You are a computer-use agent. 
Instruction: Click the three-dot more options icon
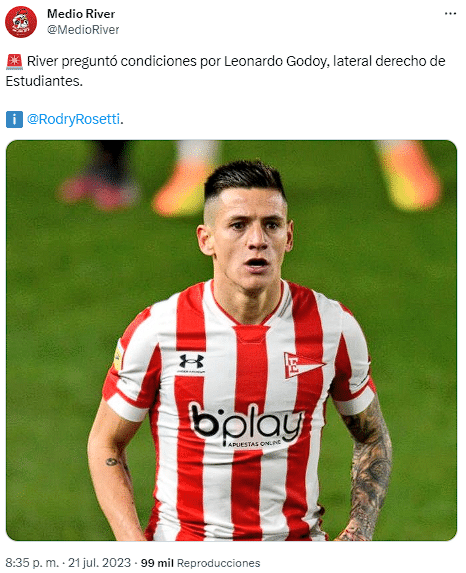point(450,14)
